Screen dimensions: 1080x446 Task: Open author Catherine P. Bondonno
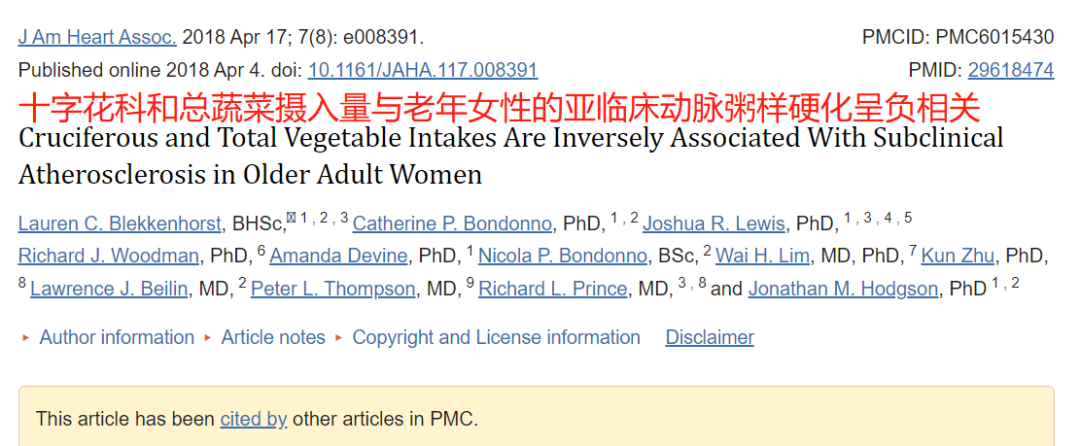point(452,224)
